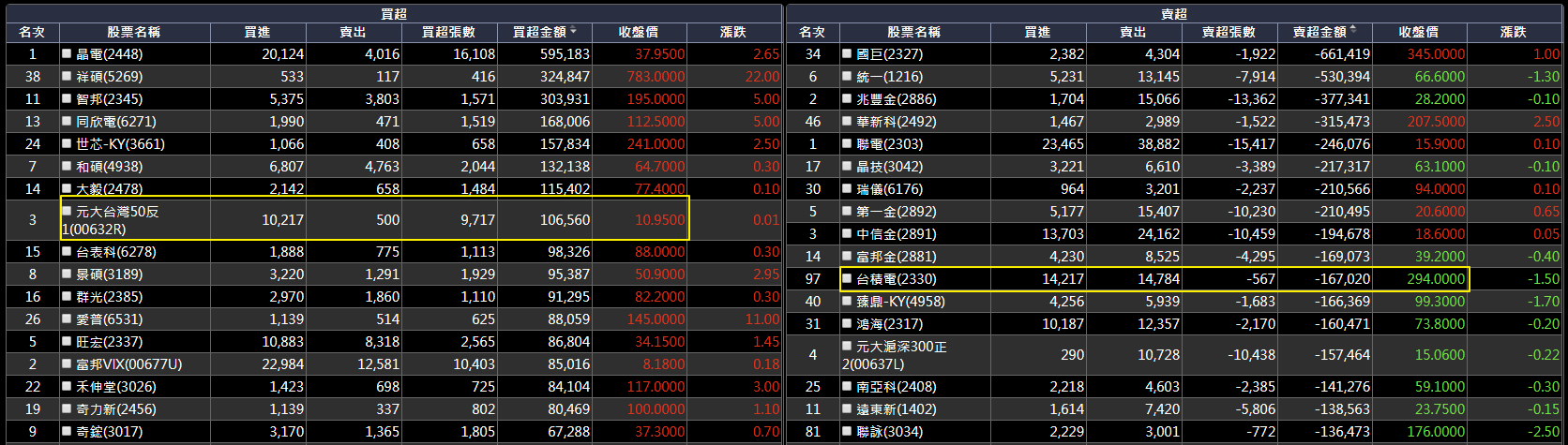This screenshot has width=1568, height=445.
Task: Select the checkbox for 兆豐金(2886)
Action: click(847, 99)
